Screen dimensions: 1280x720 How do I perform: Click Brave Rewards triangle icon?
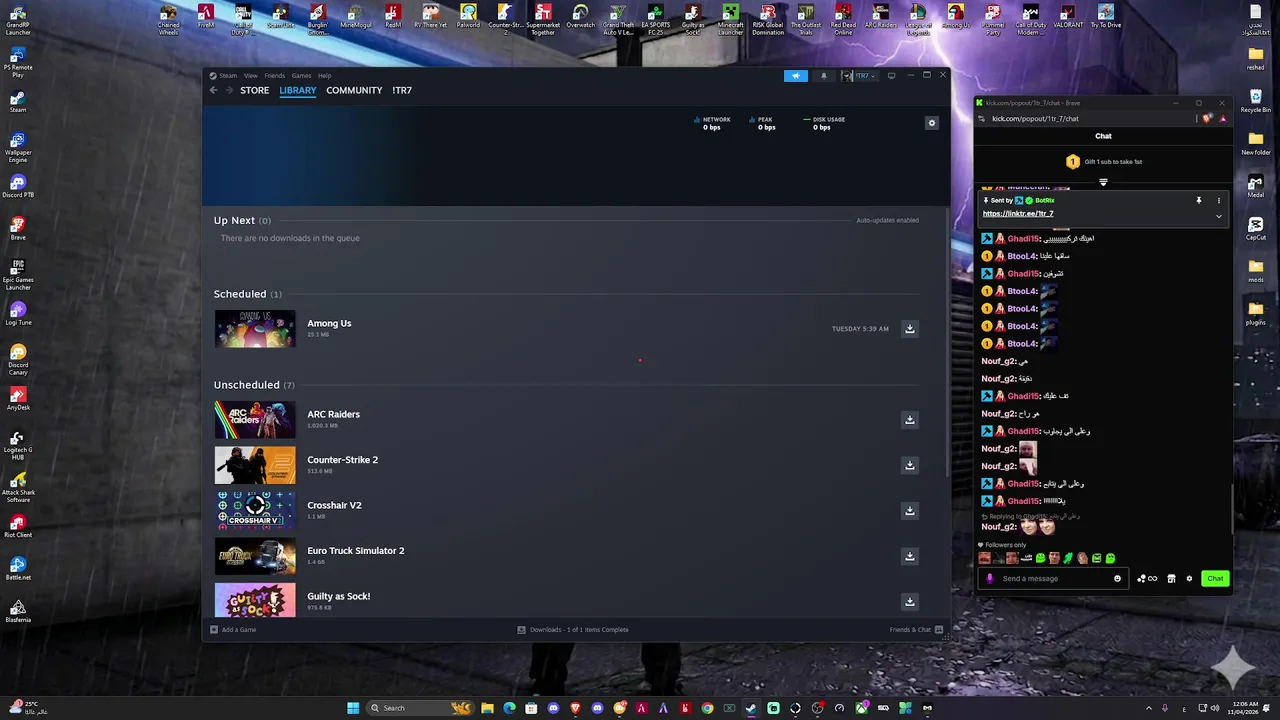pos(1223,119)
